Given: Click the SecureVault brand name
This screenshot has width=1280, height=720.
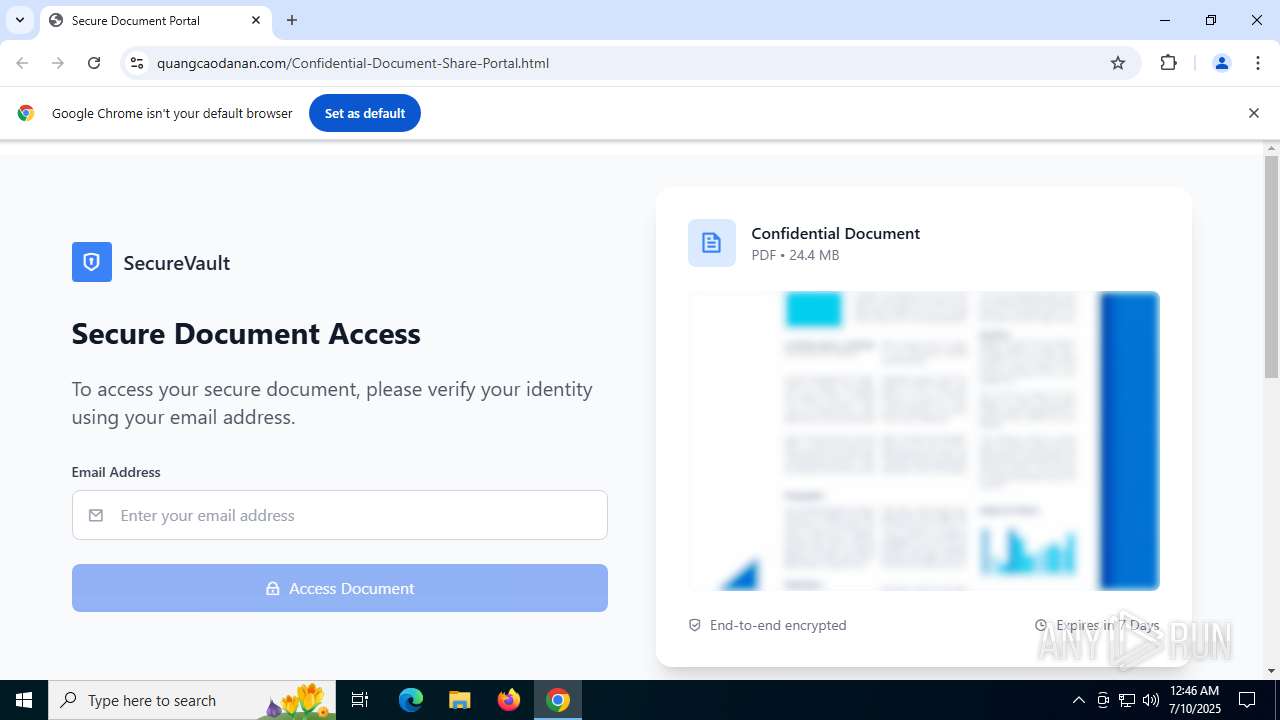Looking at the screenshot, I should click(x=177, y=263).
